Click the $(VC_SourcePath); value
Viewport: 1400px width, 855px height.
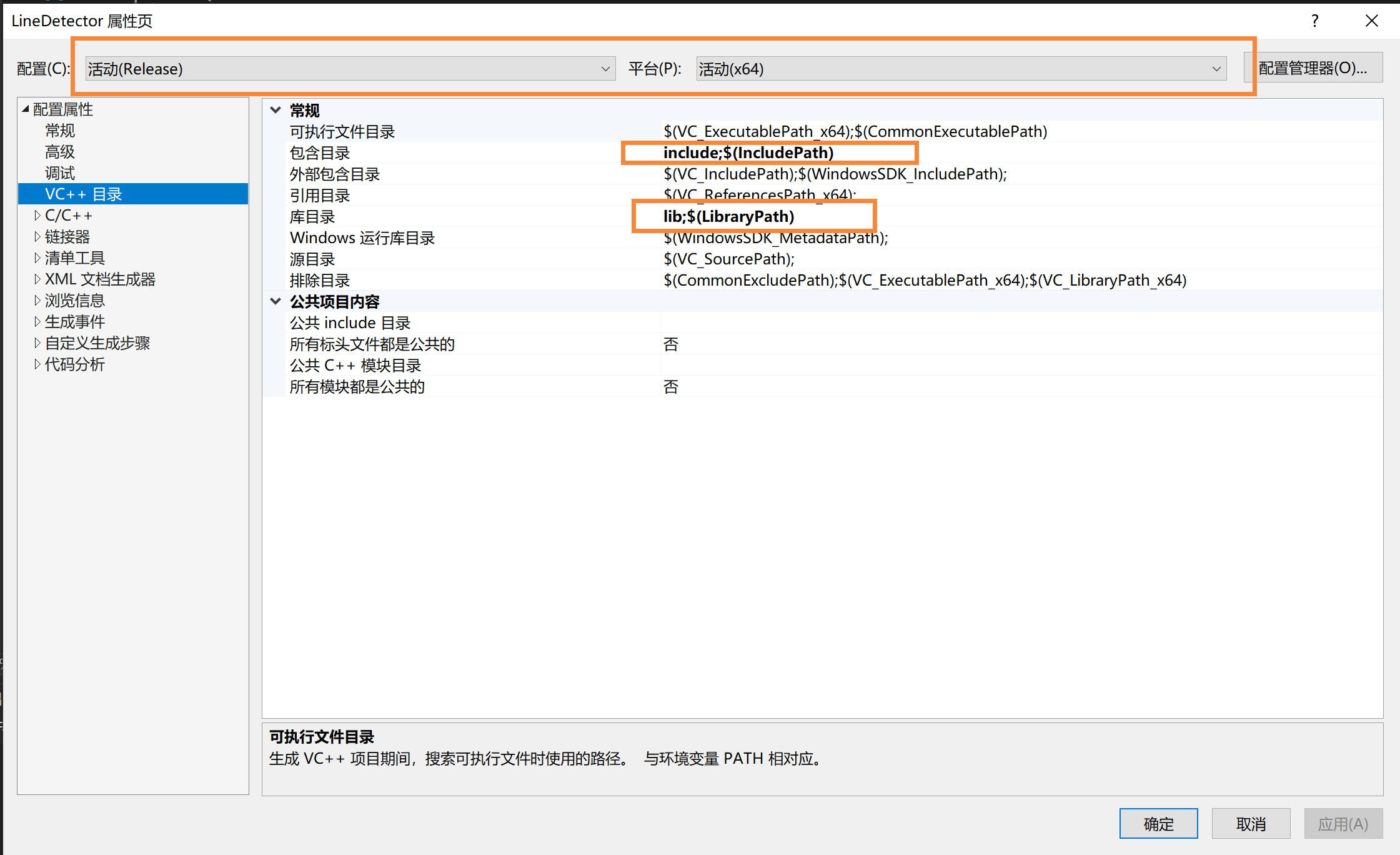[729, 259]
